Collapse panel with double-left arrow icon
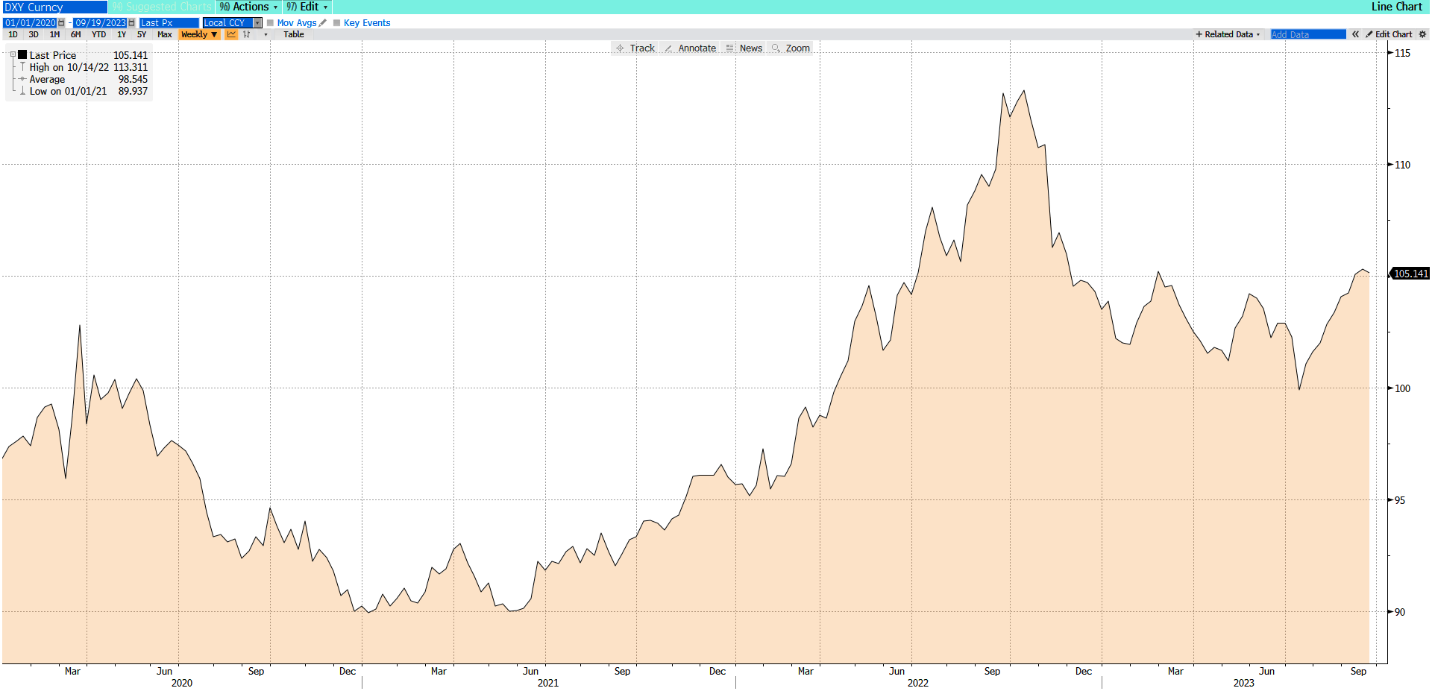 [x=1356, y=34]
